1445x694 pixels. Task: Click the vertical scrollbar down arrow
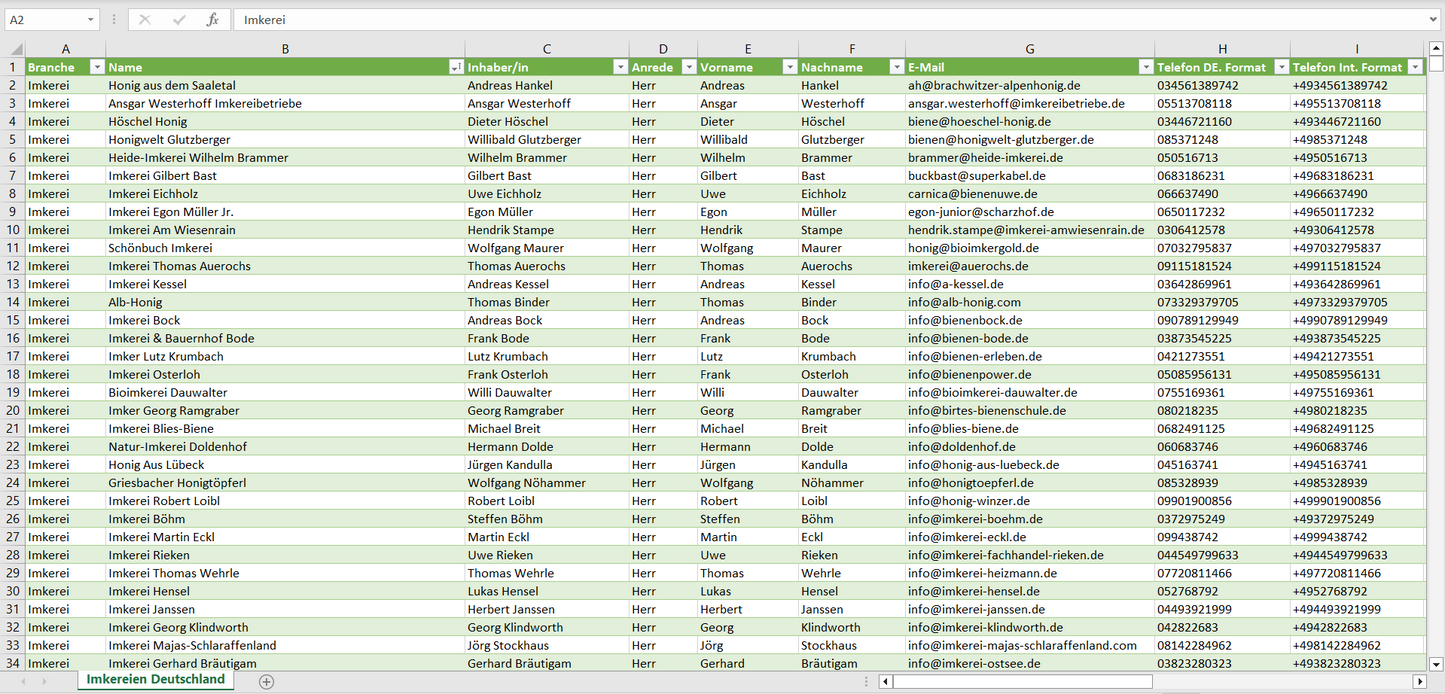pyautogui.click(x=1436, y=663)
